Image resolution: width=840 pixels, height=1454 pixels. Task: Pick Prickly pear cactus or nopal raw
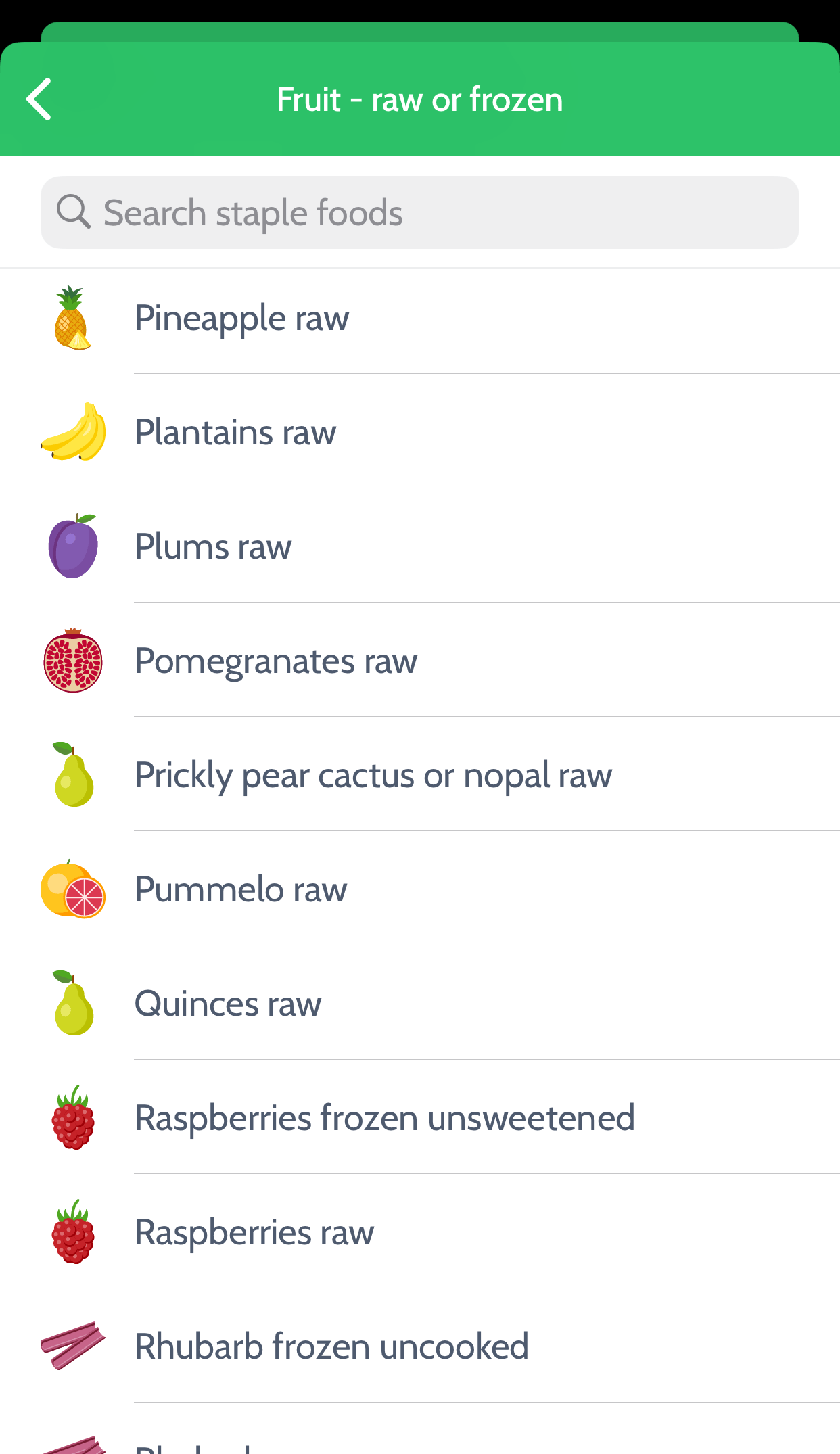click(373, 775)
